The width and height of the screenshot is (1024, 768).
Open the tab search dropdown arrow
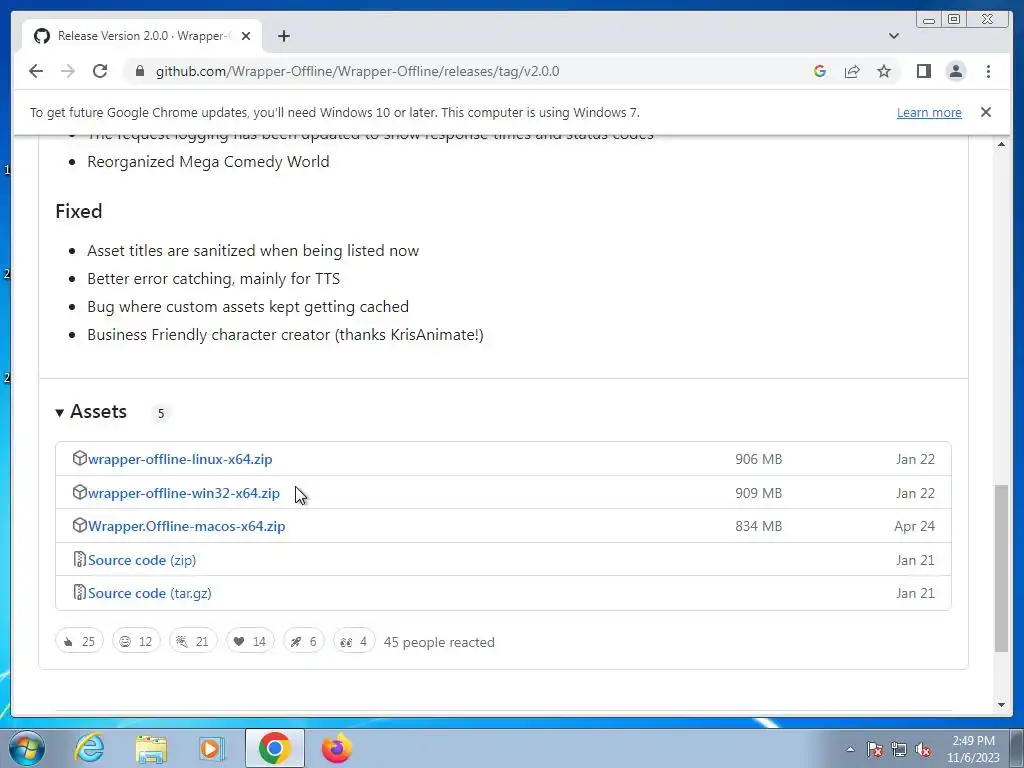pos(893,36)
